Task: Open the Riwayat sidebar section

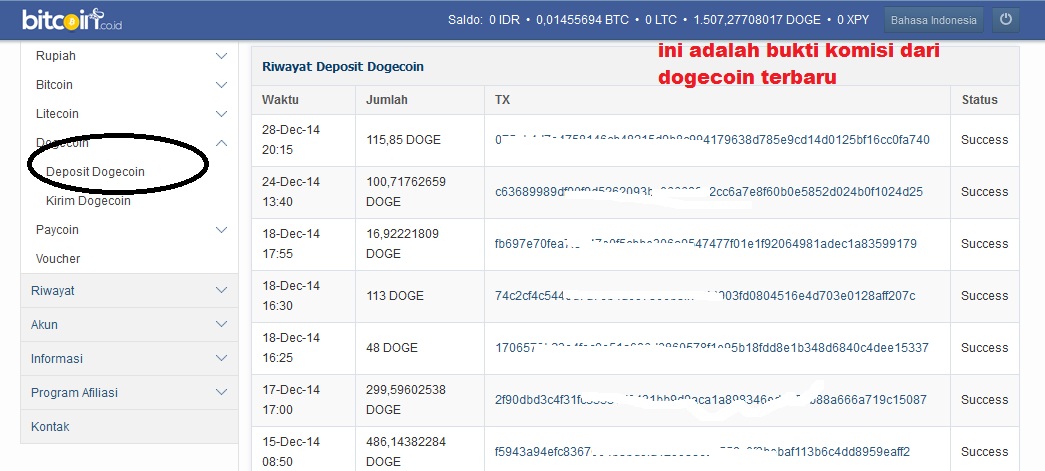Action: point(129,290)
